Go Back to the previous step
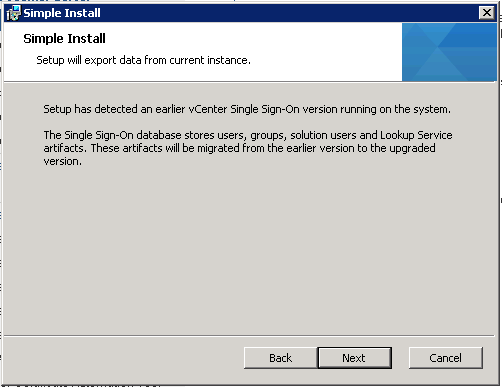The image size is (502, 387). pyautogui.click(x=281, y=358)
